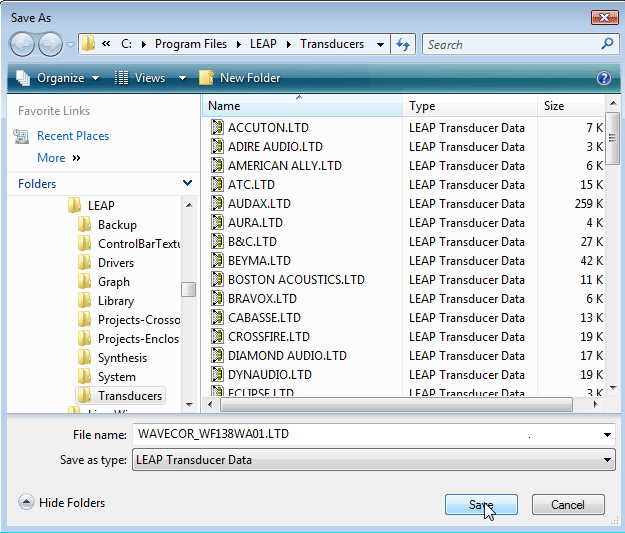Image resolution: width=625 pixels, height=533 pixels.
Task: Open the File name dropdown arrow
Action: coord(607,435)
